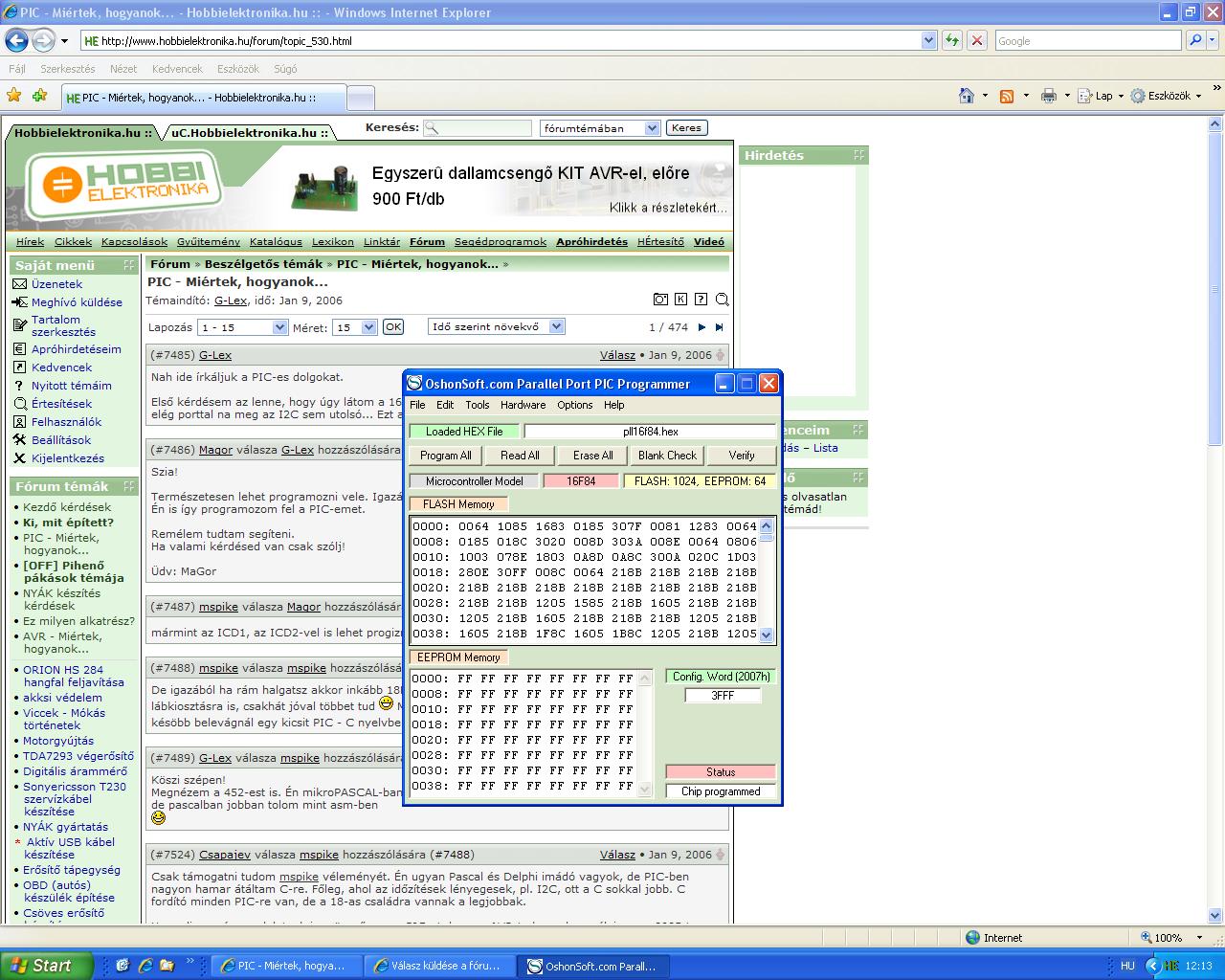This screenshot has width=1225, height=980.
Task: Open the Eszközök toolbar dropdown with gear
Action: click(1199, 96)
